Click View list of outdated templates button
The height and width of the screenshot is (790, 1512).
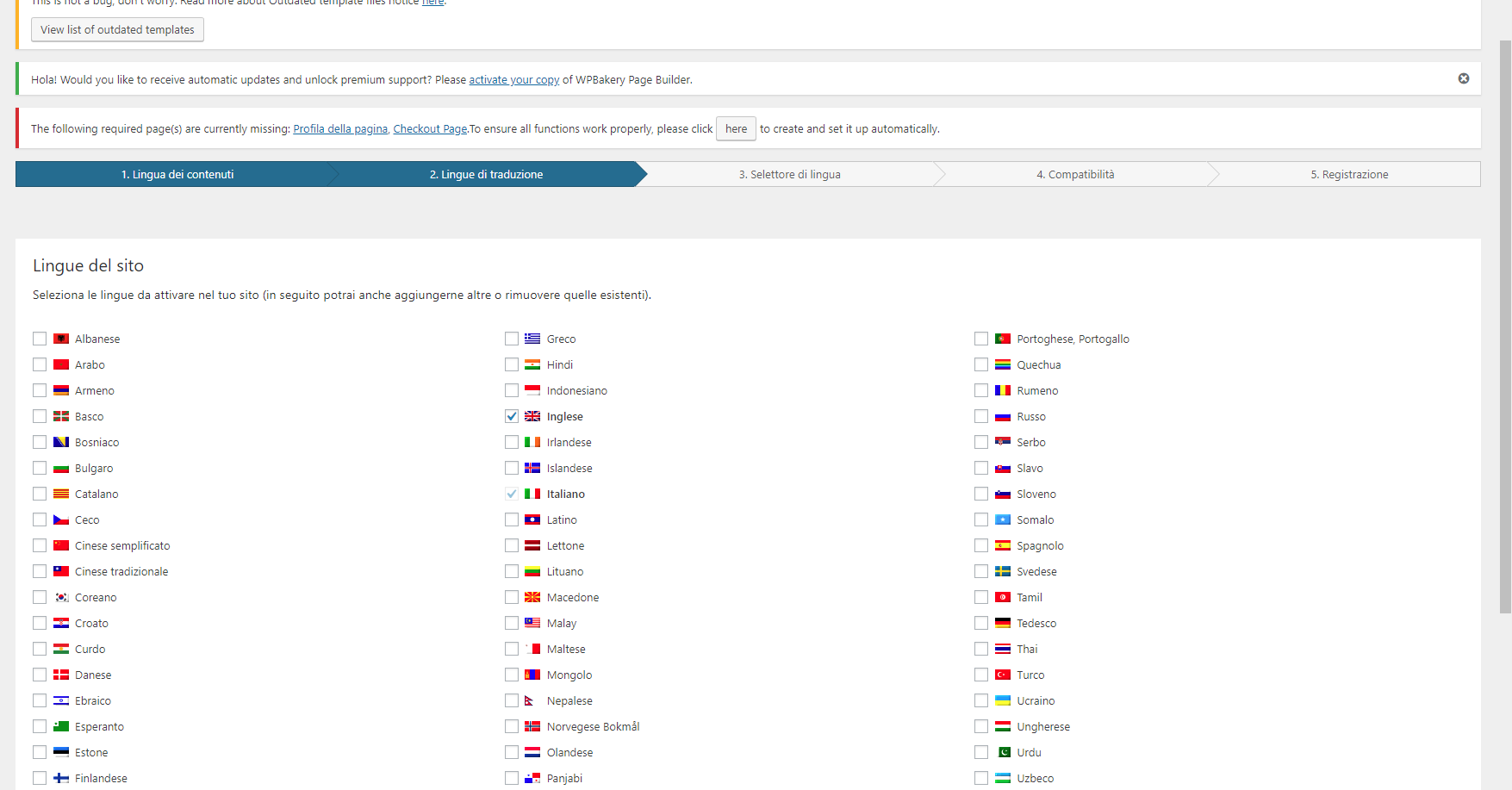(117, 29)
